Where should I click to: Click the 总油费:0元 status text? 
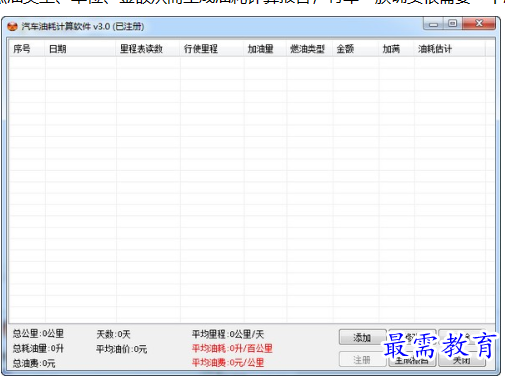(x=34, y=363)
